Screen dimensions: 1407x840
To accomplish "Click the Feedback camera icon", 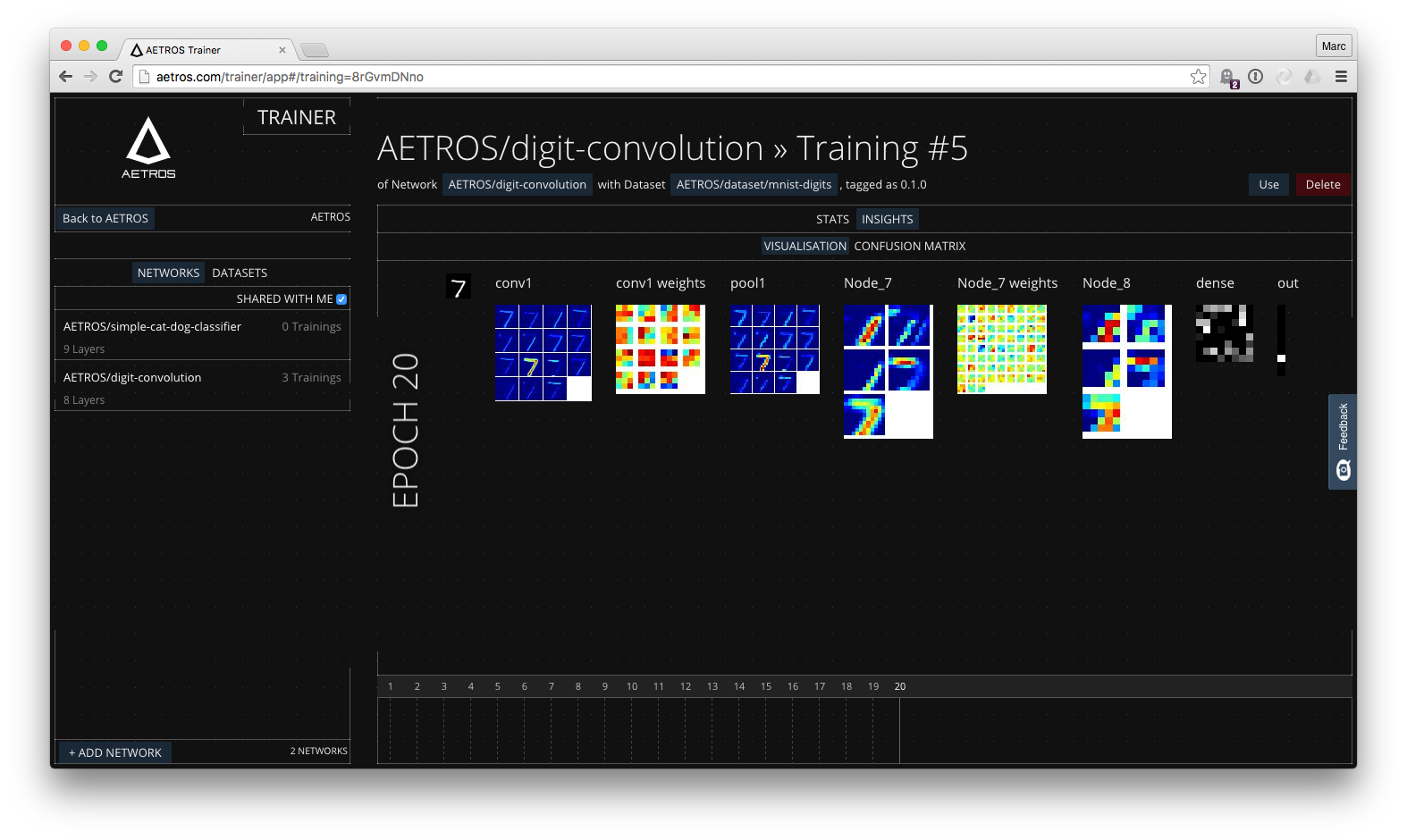I will point(1344,470).
